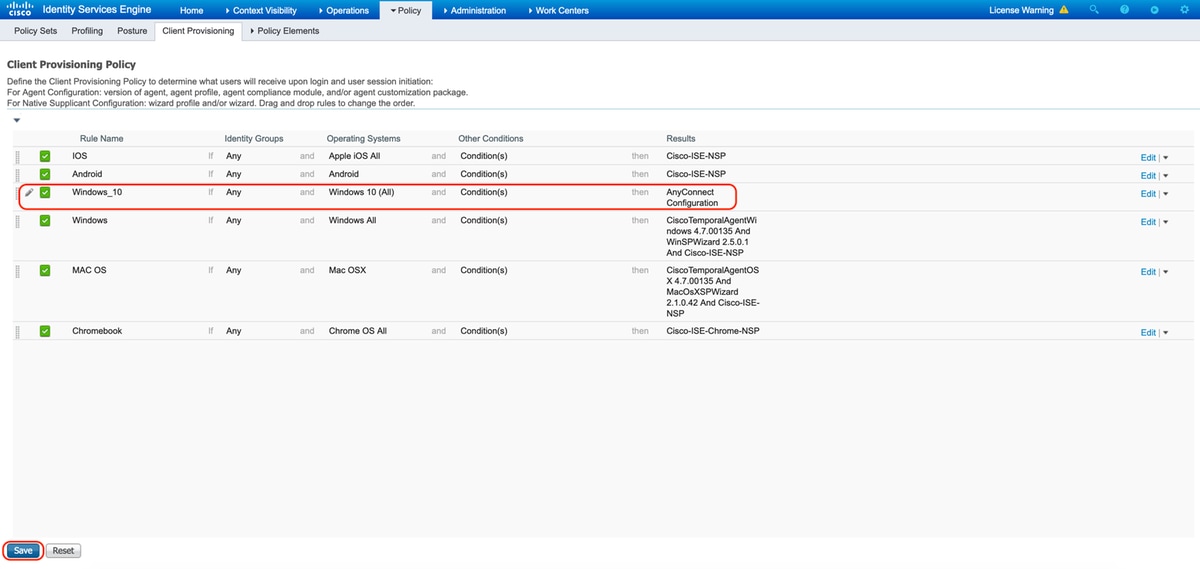Click the Chromebook rule name
The width and height of the screenshot is (1200, 569).
point(97,331)
